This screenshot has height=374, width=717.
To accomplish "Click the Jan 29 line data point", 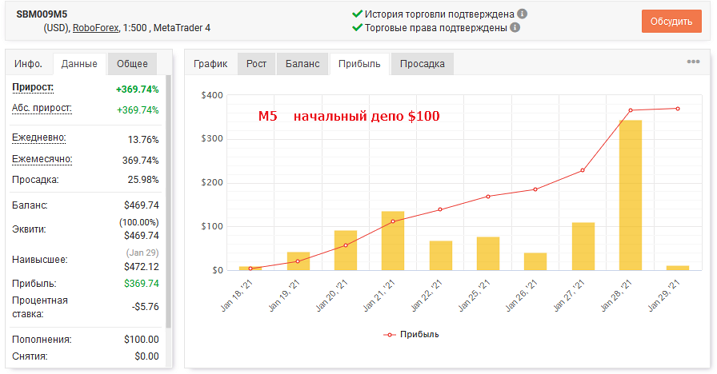I will click(x=678, y=109).
